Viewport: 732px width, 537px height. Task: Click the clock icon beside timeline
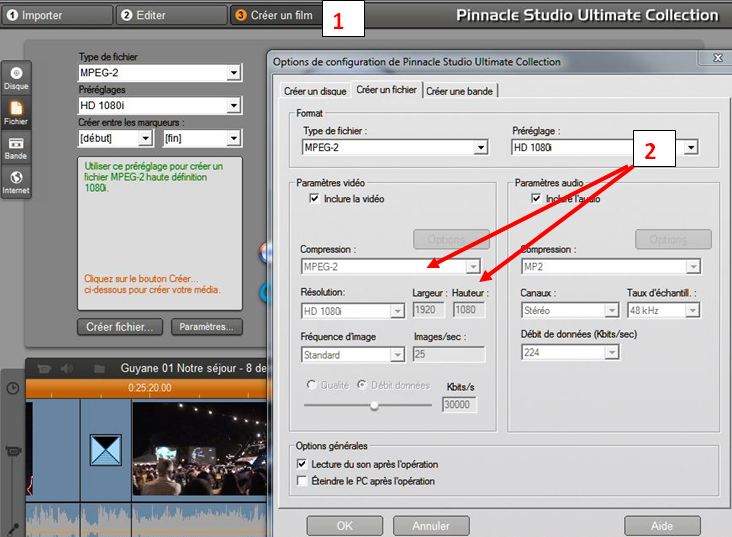[13, 388]
